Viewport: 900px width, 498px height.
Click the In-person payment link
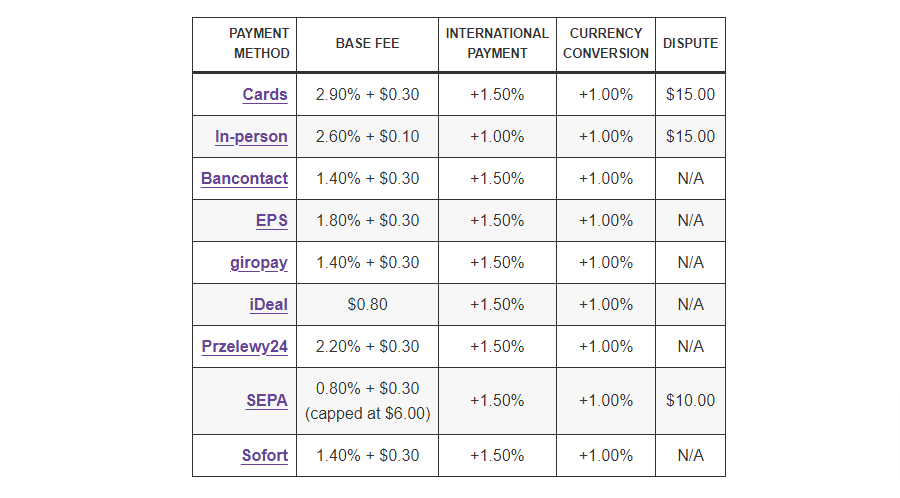pos(251,137)
